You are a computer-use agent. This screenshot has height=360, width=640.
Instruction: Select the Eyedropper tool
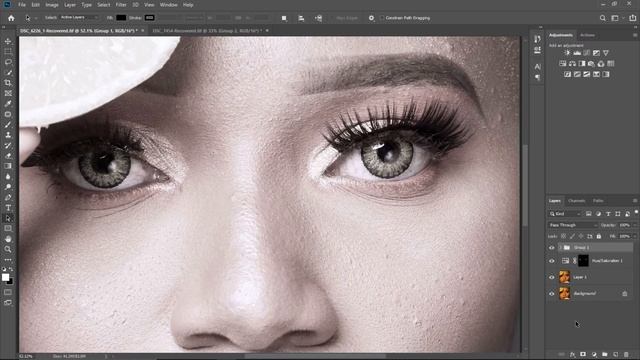tap(8, 104)
